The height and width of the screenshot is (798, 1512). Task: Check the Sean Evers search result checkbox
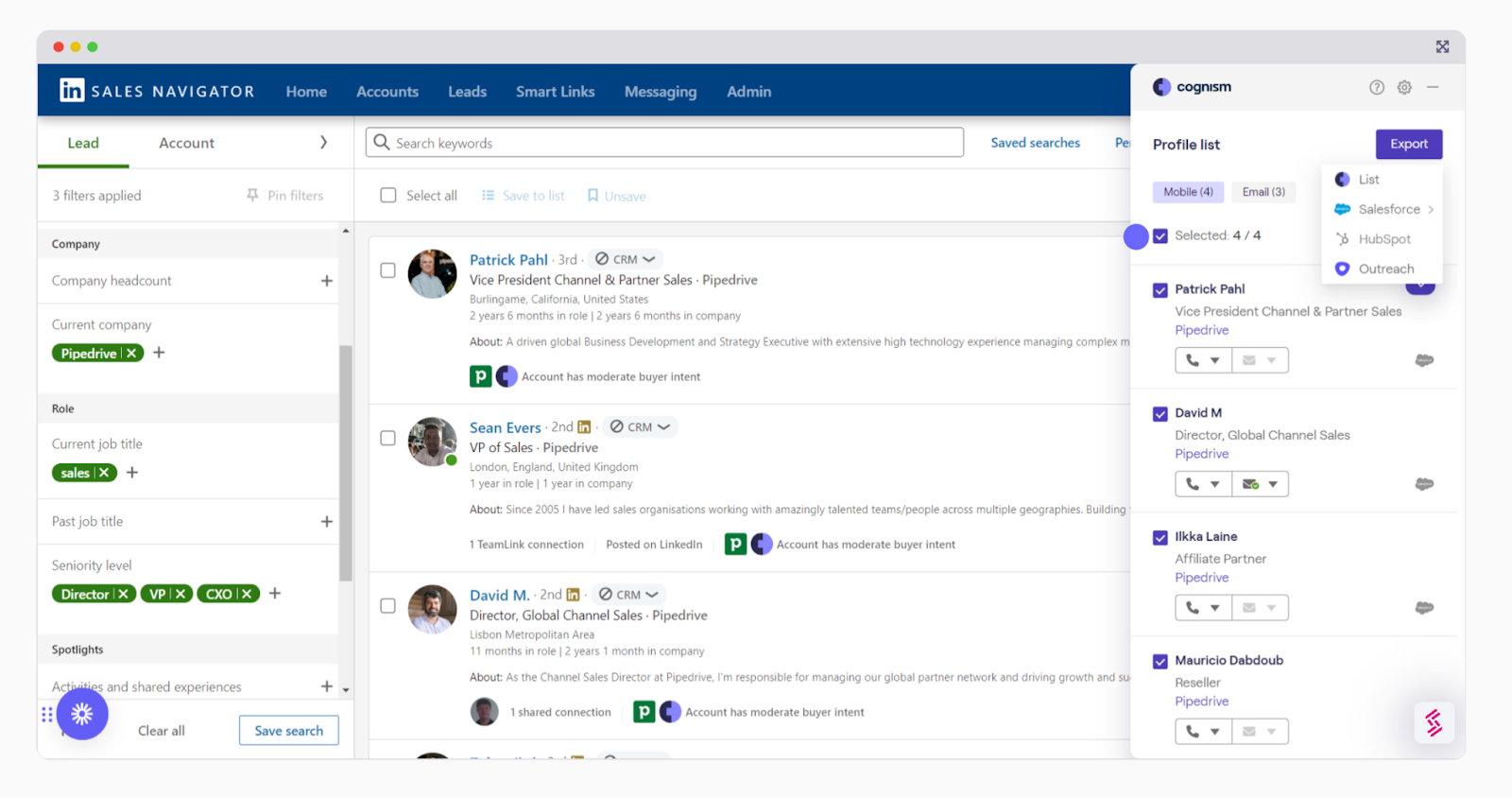pos(387,438)
